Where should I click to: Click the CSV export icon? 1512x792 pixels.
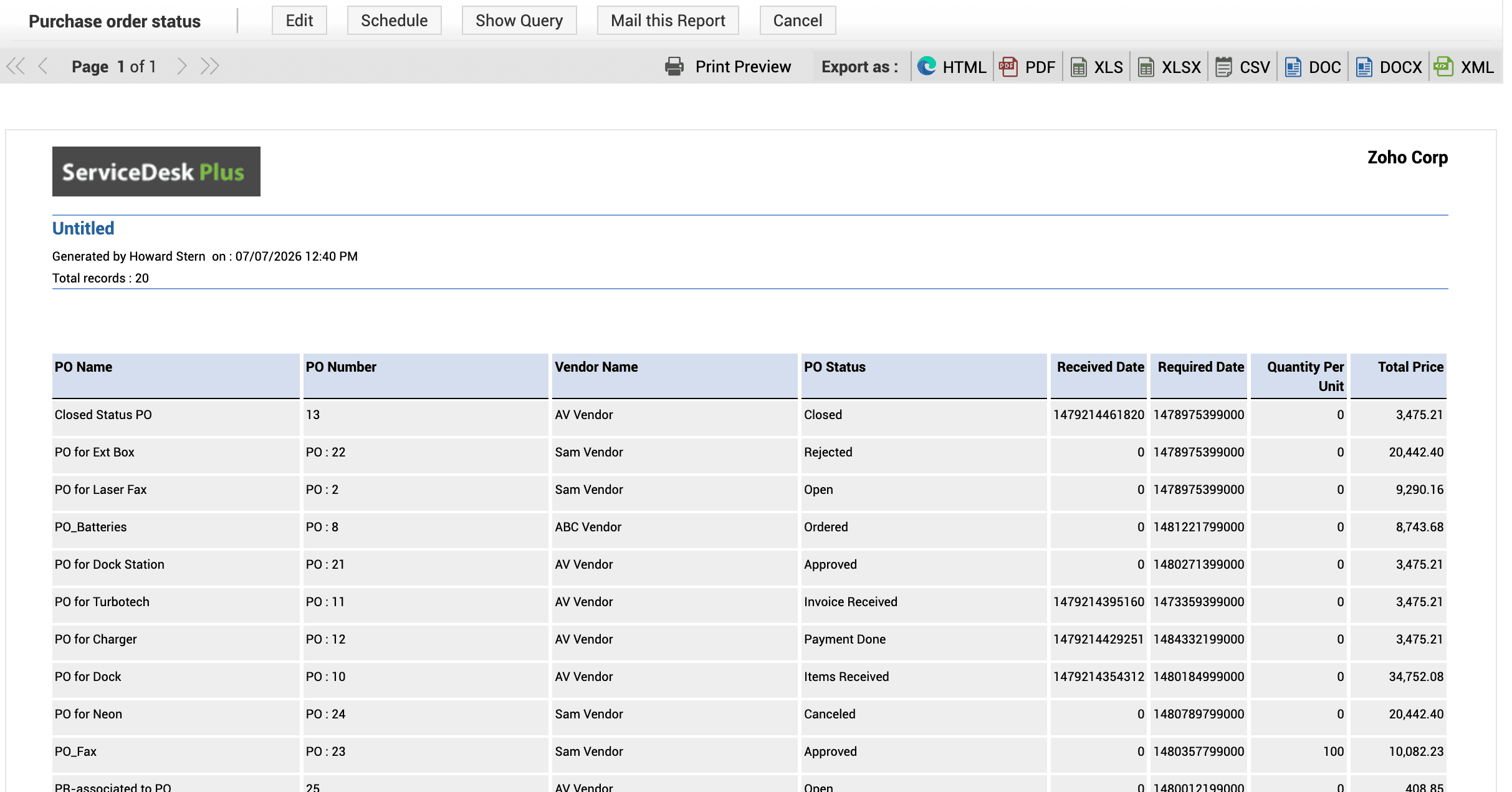tap(1224, 67)
